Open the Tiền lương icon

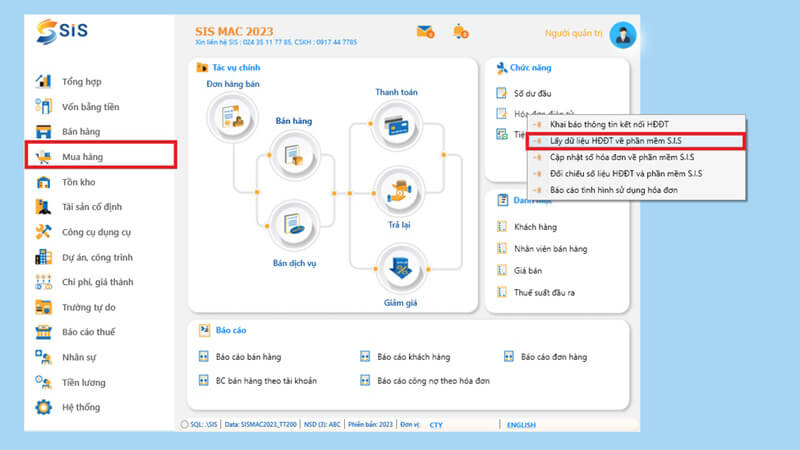pos(43,382)
